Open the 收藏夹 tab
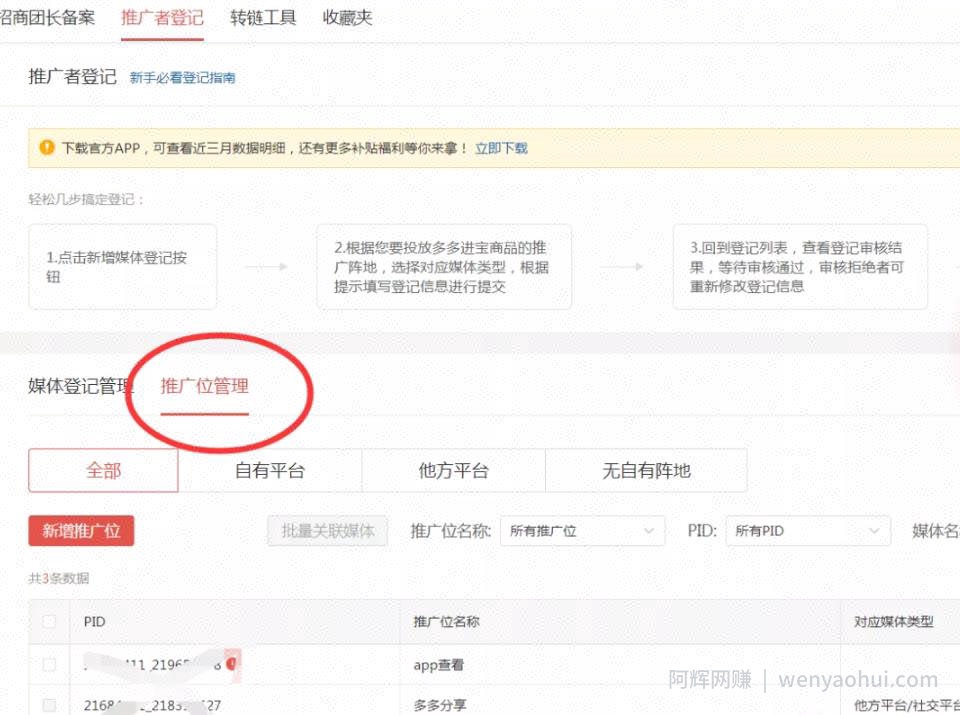This screenshot has height=715, width=960. [347, 17]
